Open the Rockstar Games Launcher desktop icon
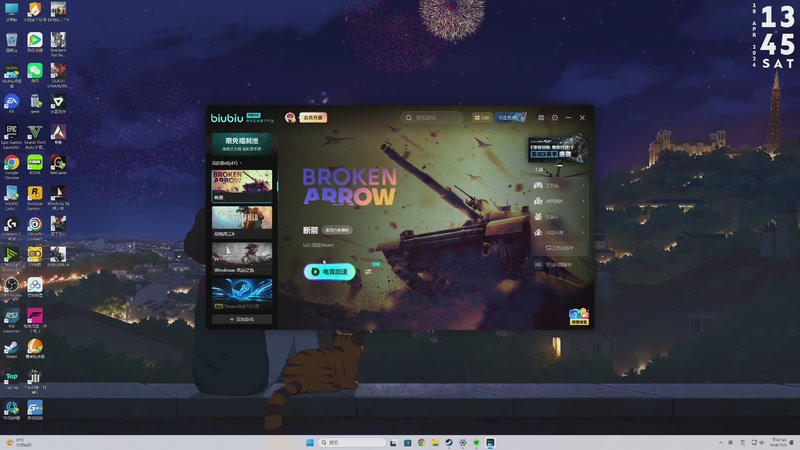This screenshot has width=800, height=450. click(x=35, y=198)
